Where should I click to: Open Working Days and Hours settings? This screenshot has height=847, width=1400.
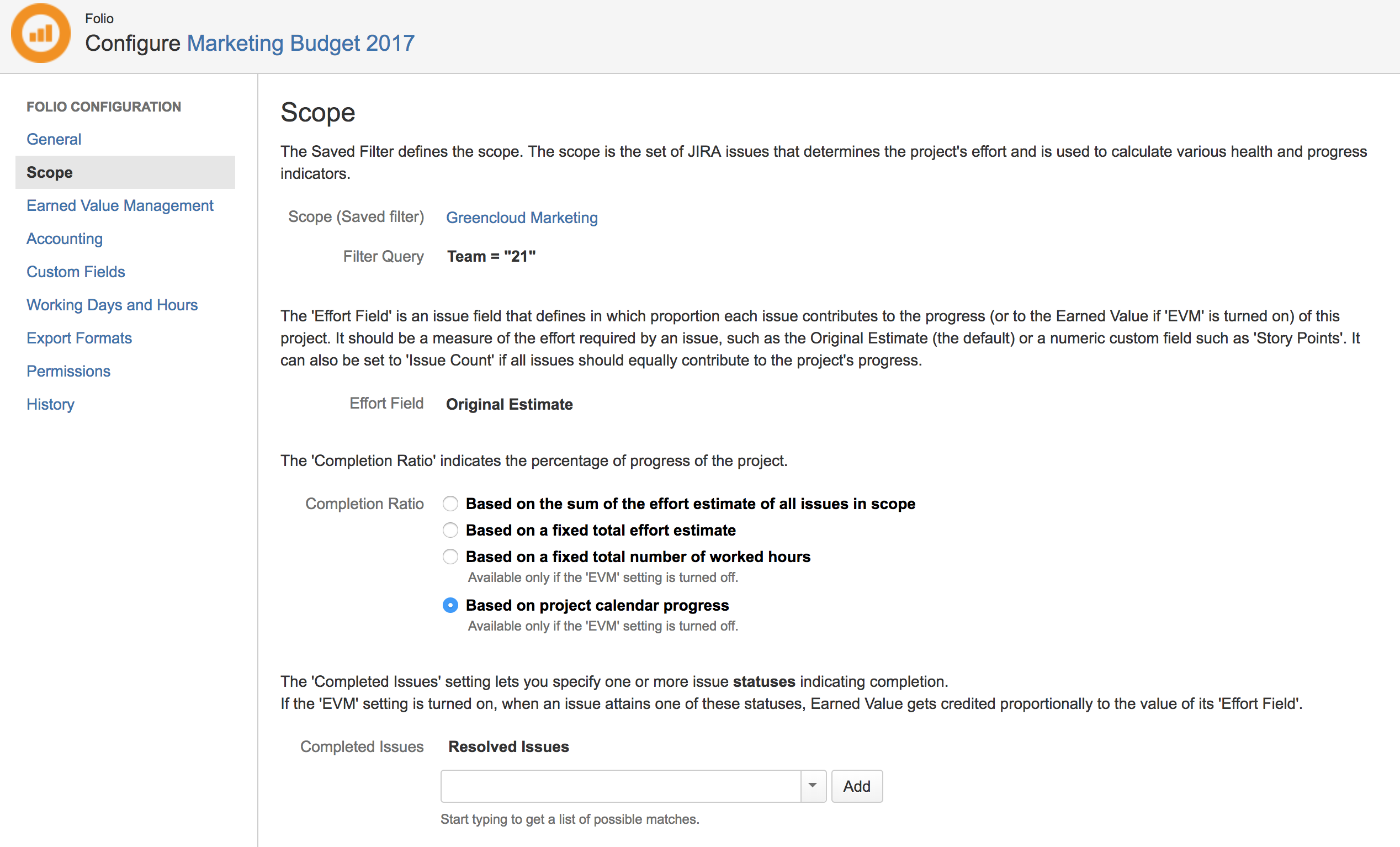coord(112,305)
